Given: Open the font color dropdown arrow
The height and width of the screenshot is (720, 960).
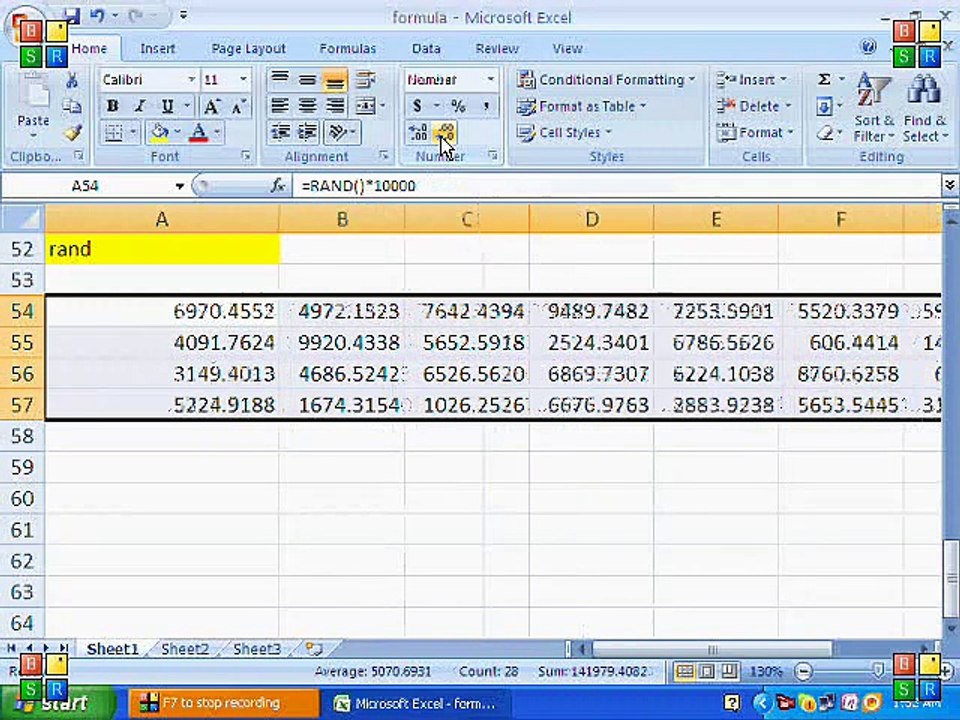Looking at the screenshot, I should point(217,132).
